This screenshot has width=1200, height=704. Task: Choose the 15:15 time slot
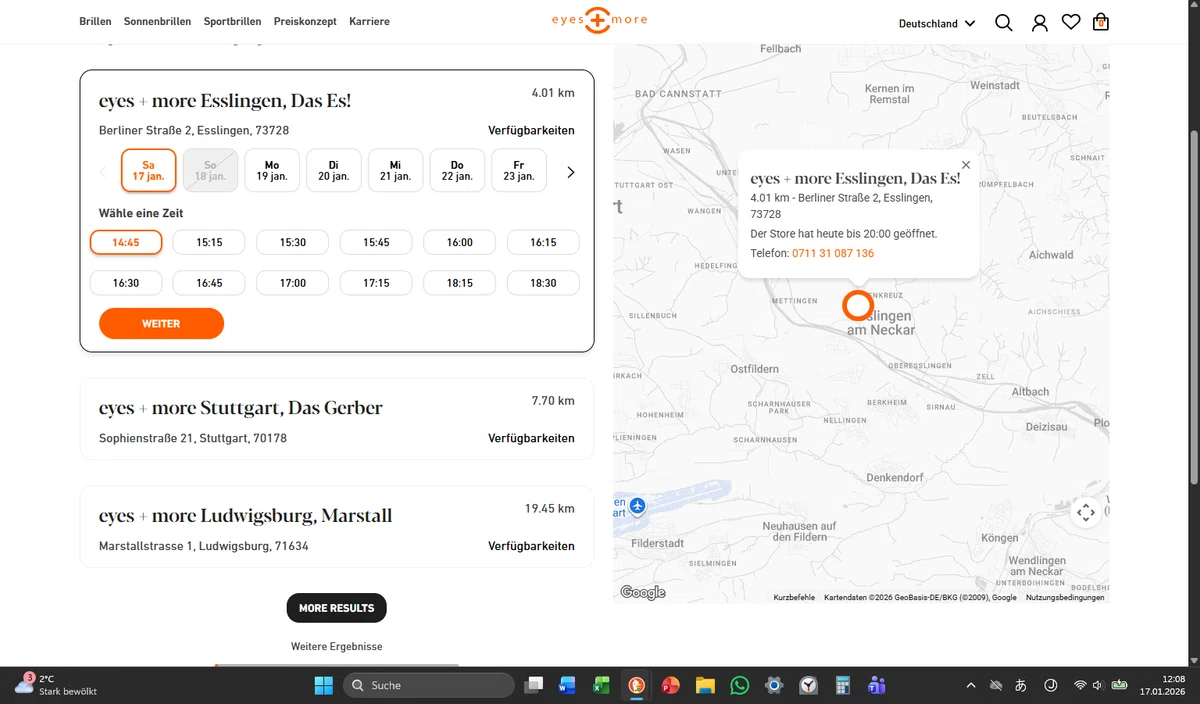[209, 242]
